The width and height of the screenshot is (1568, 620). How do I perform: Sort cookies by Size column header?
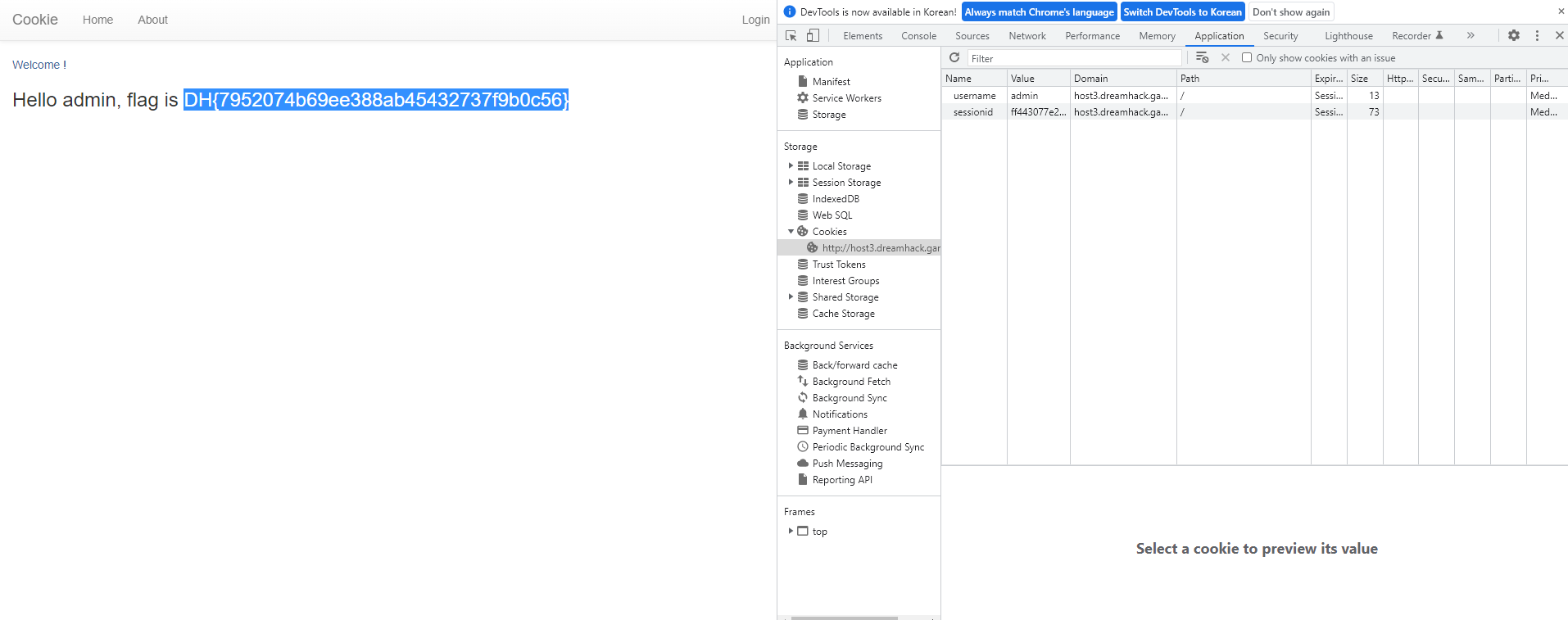click(1365, 78)
